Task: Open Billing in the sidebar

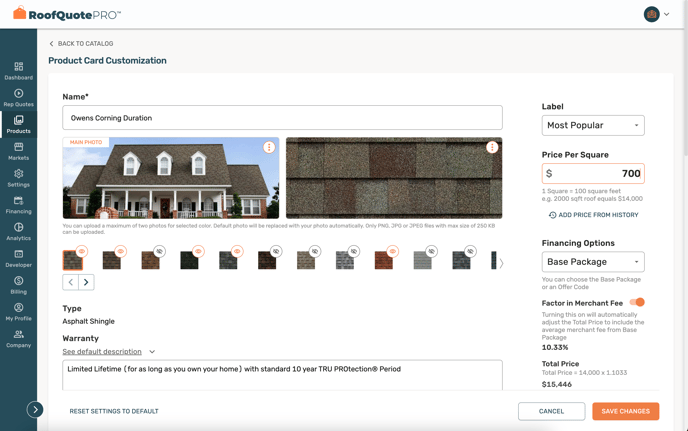Action: click(x=18, y=285)
